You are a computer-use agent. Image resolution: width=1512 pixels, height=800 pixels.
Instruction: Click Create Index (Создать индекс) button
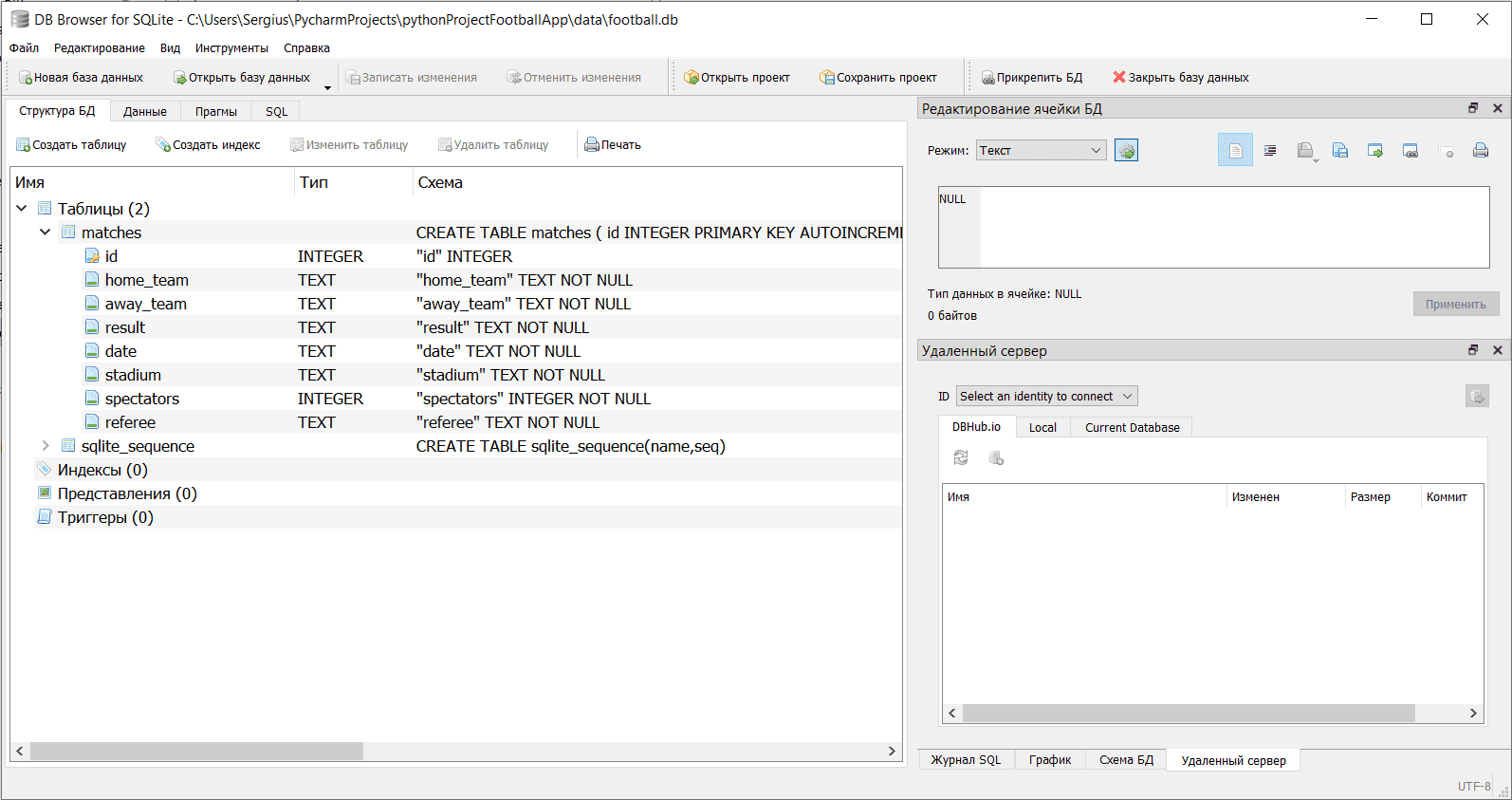click(208, 145)
